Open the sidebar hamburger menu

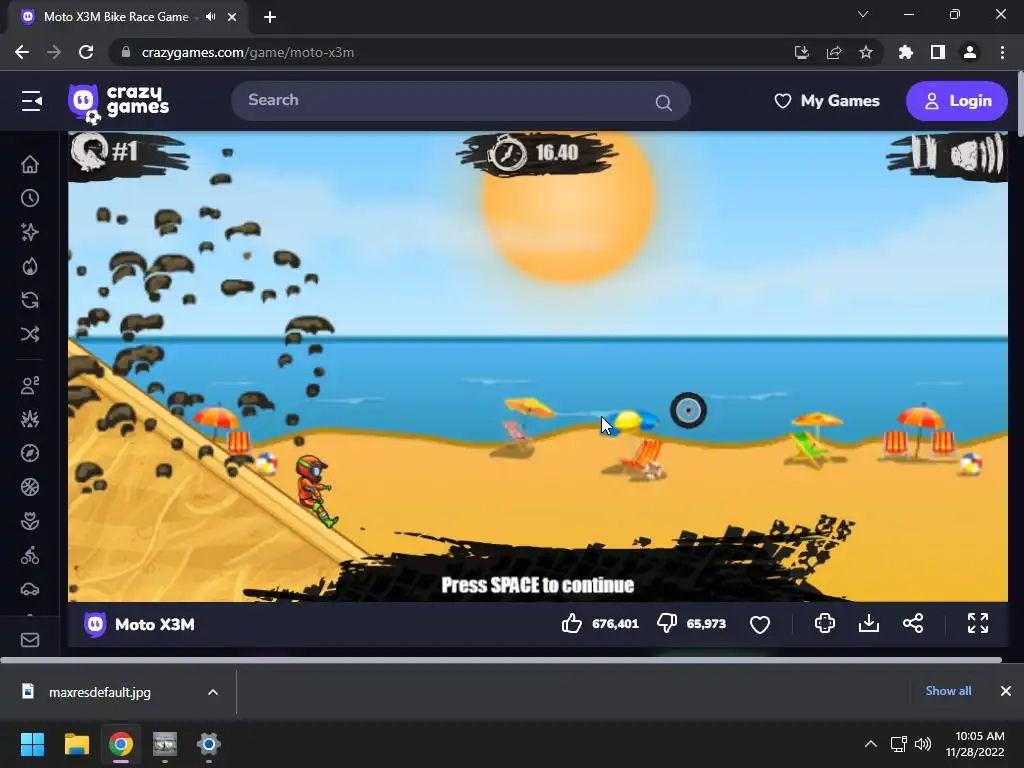click(x=31, y=101)
